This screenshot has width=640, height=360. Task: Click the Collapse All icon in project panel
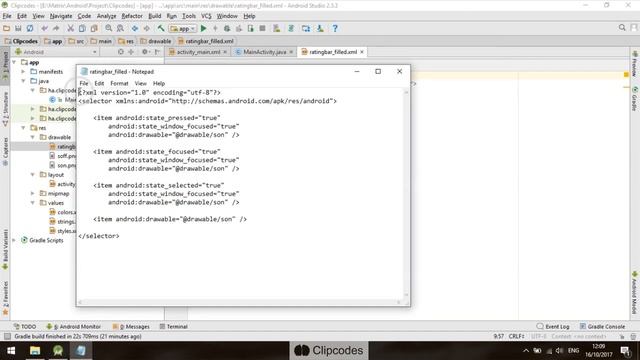(x=131, y=52)
